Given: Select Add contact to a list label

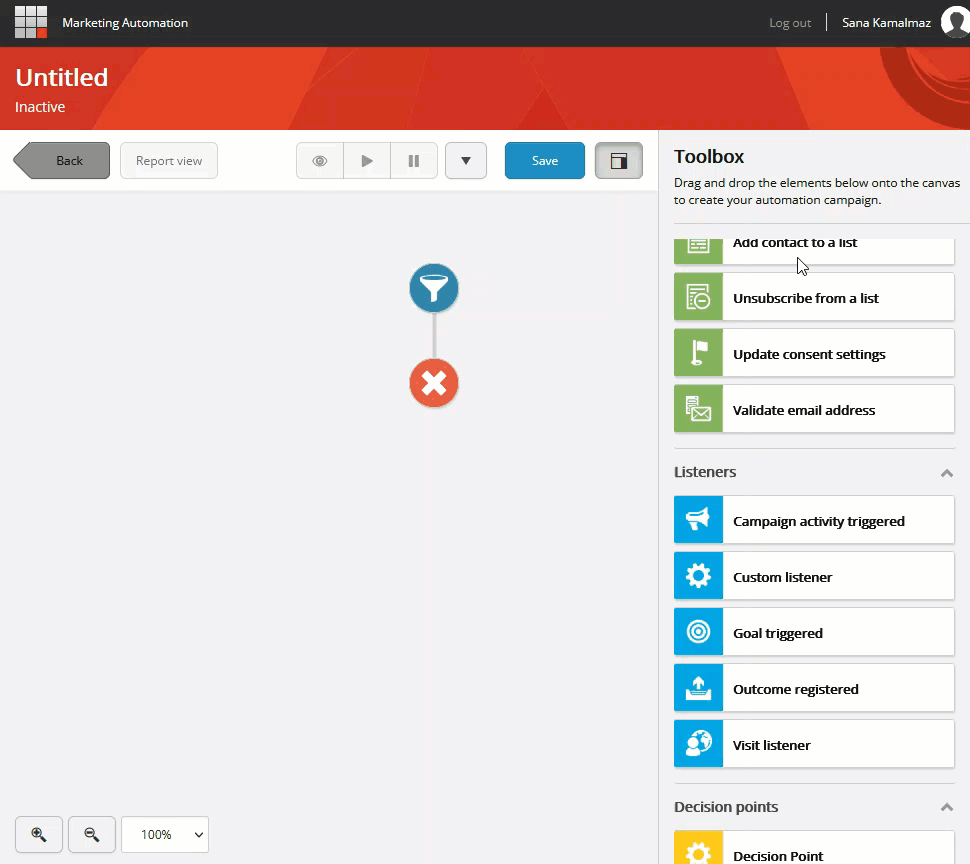Looking at the screenshot, I should tap(795, 243).
